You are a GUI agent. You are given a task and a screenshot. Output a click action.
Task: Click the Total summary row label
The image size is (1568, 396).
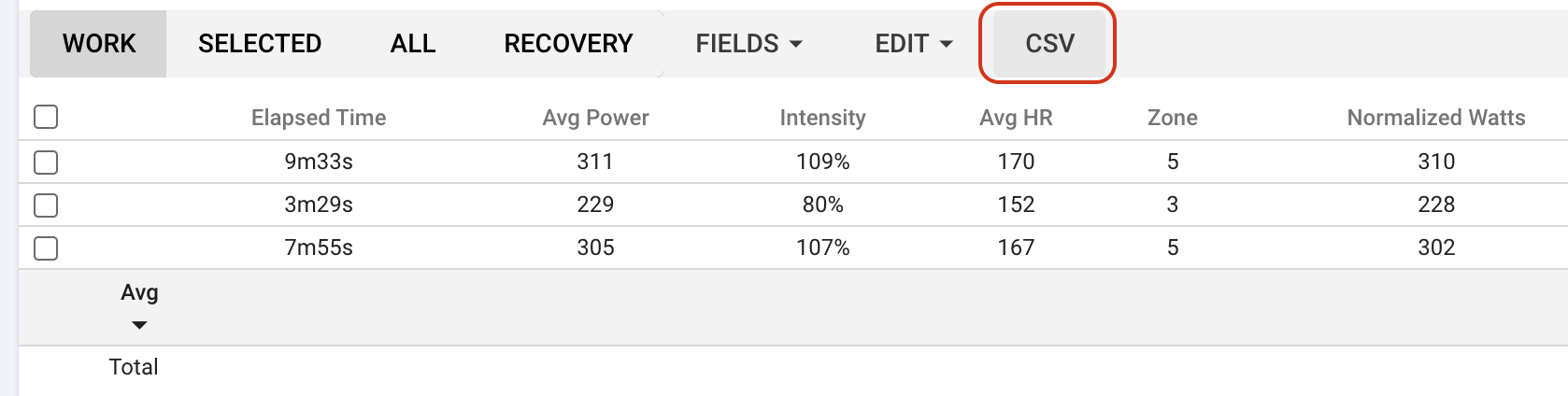tap(134, 367)
